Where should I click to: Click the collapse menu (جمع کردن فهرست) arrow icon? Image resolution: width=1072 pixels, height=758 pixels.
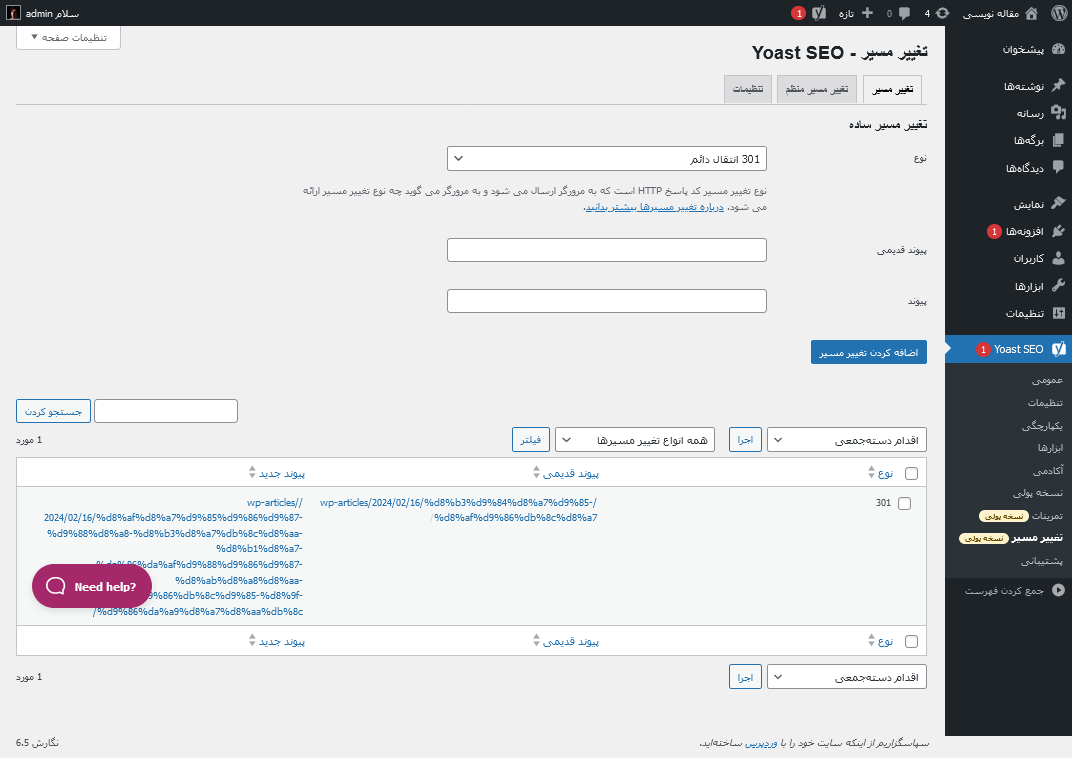[x=1058, y=591]
